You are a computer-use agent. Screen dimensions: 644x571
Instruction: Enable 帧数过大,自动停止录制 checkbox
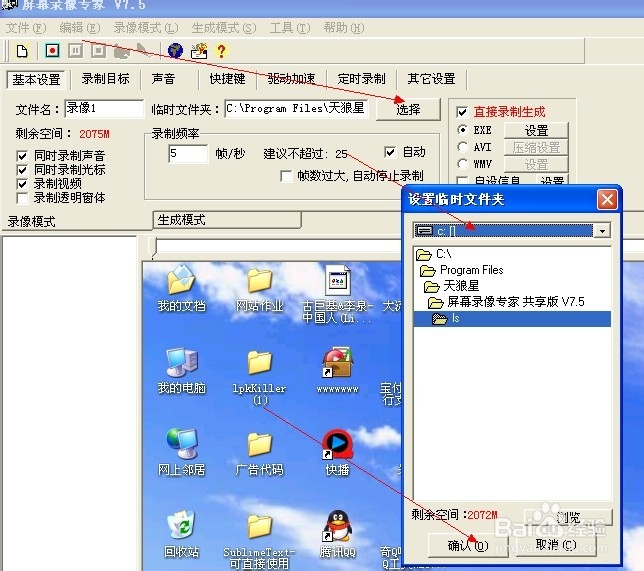[x=286, y=176]
